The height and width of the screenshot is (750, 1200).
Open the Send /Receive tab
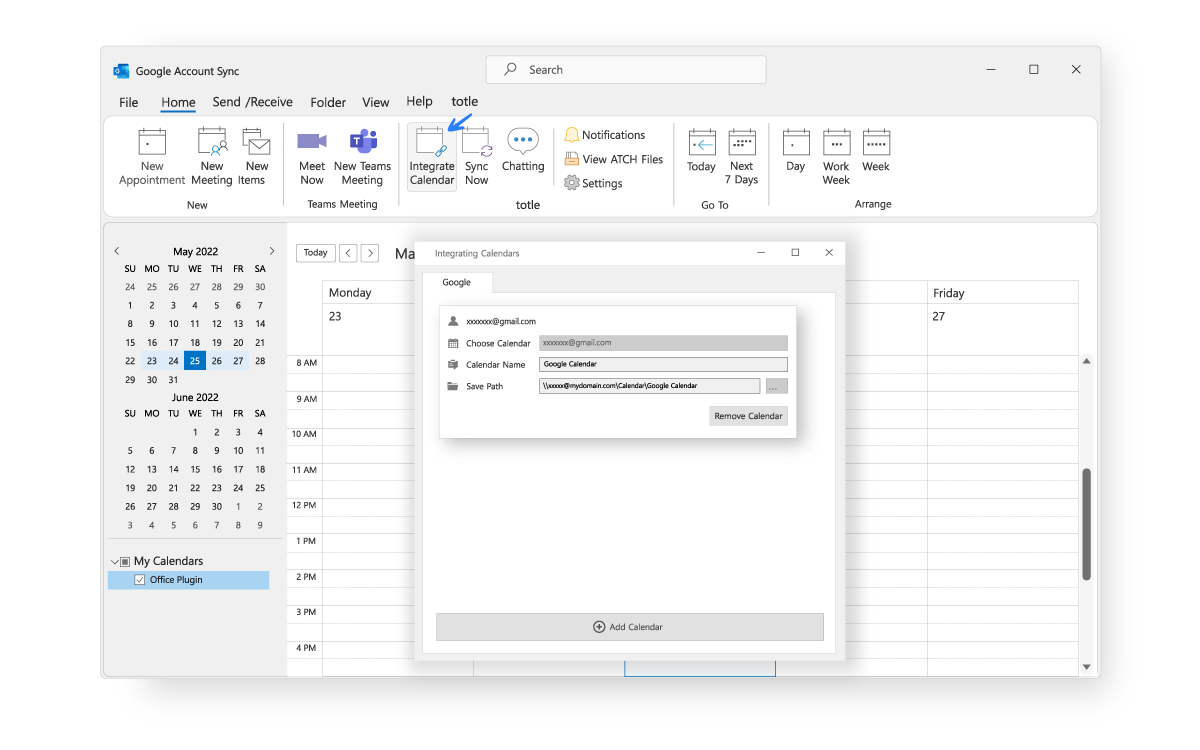pos(253,102)
